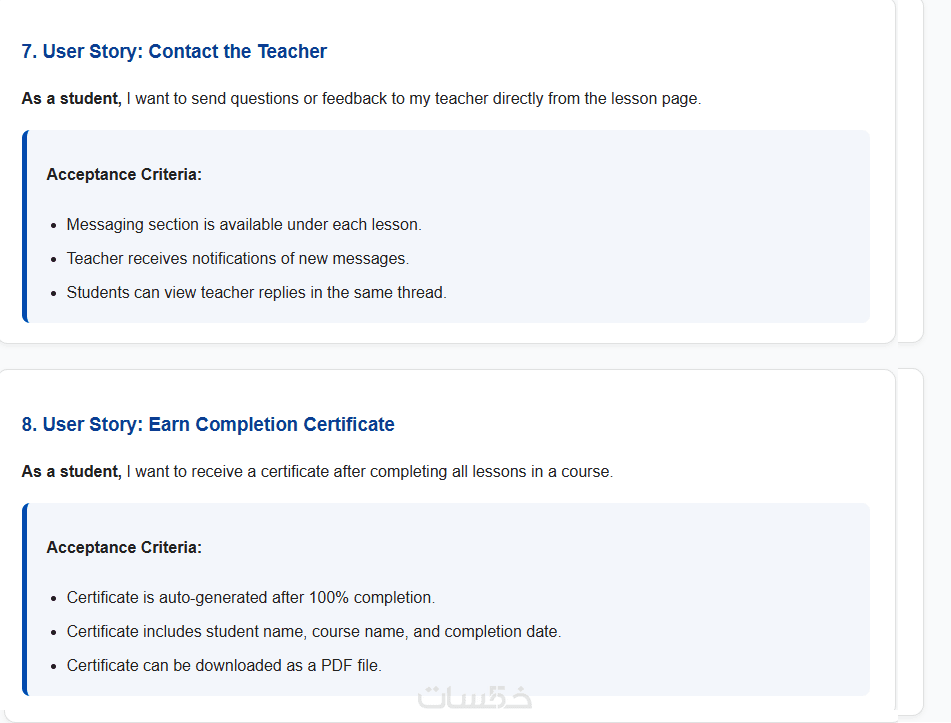Viewport: 951px width, 723px height.
Task: Click the Khamsat watermark logo at the bottom
Action: (474, 697)
